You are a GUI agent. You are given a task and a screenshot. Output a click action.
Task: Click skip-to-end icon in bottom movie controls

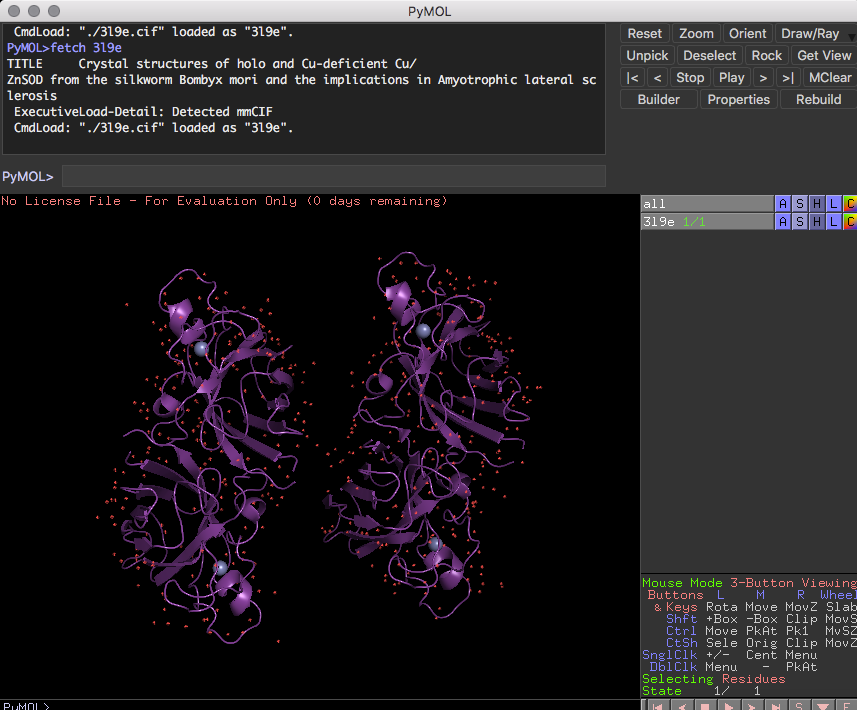pos(776,706)
